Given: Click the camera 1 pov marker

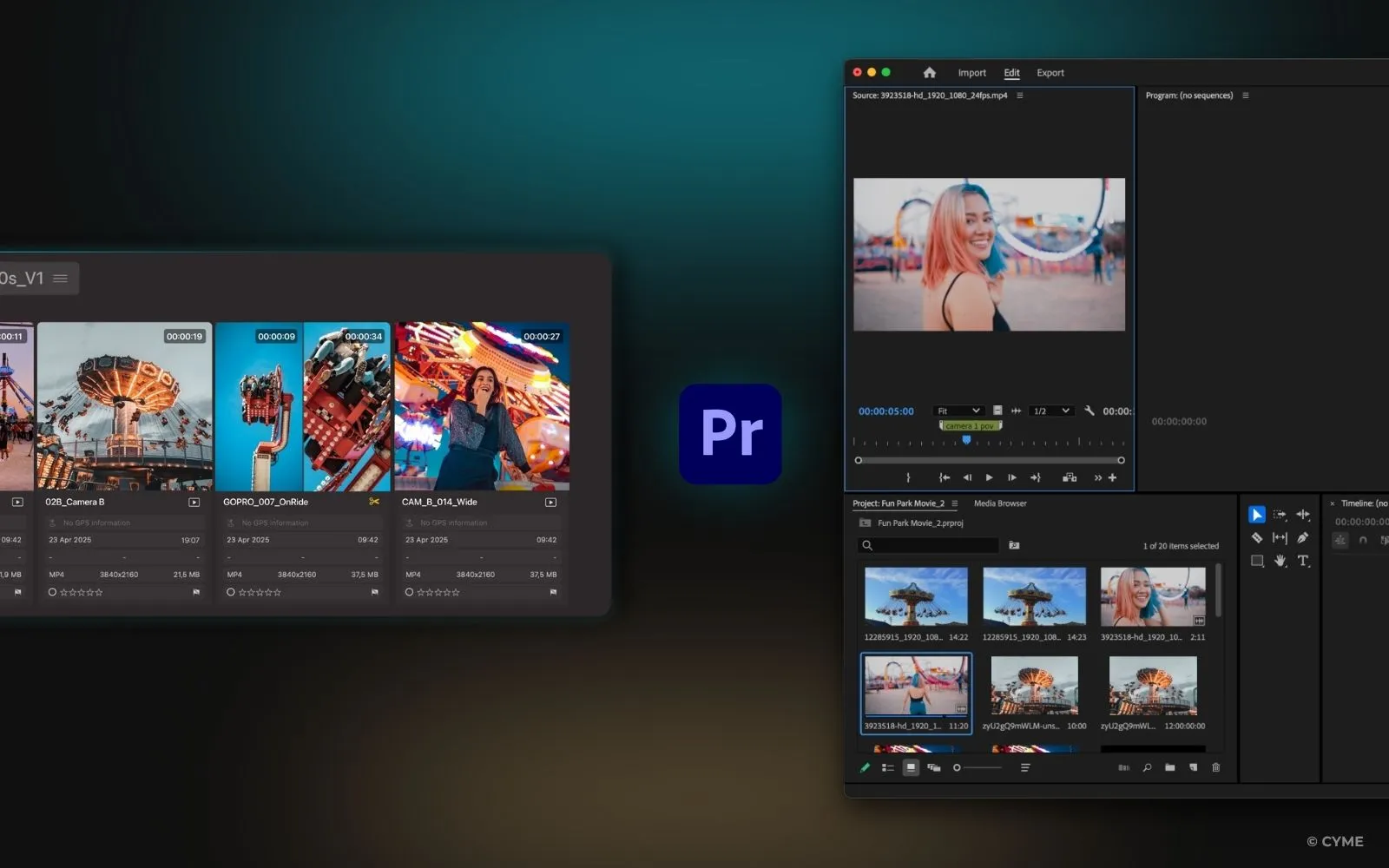Looking at the screenshot, I should pos(970,426).
